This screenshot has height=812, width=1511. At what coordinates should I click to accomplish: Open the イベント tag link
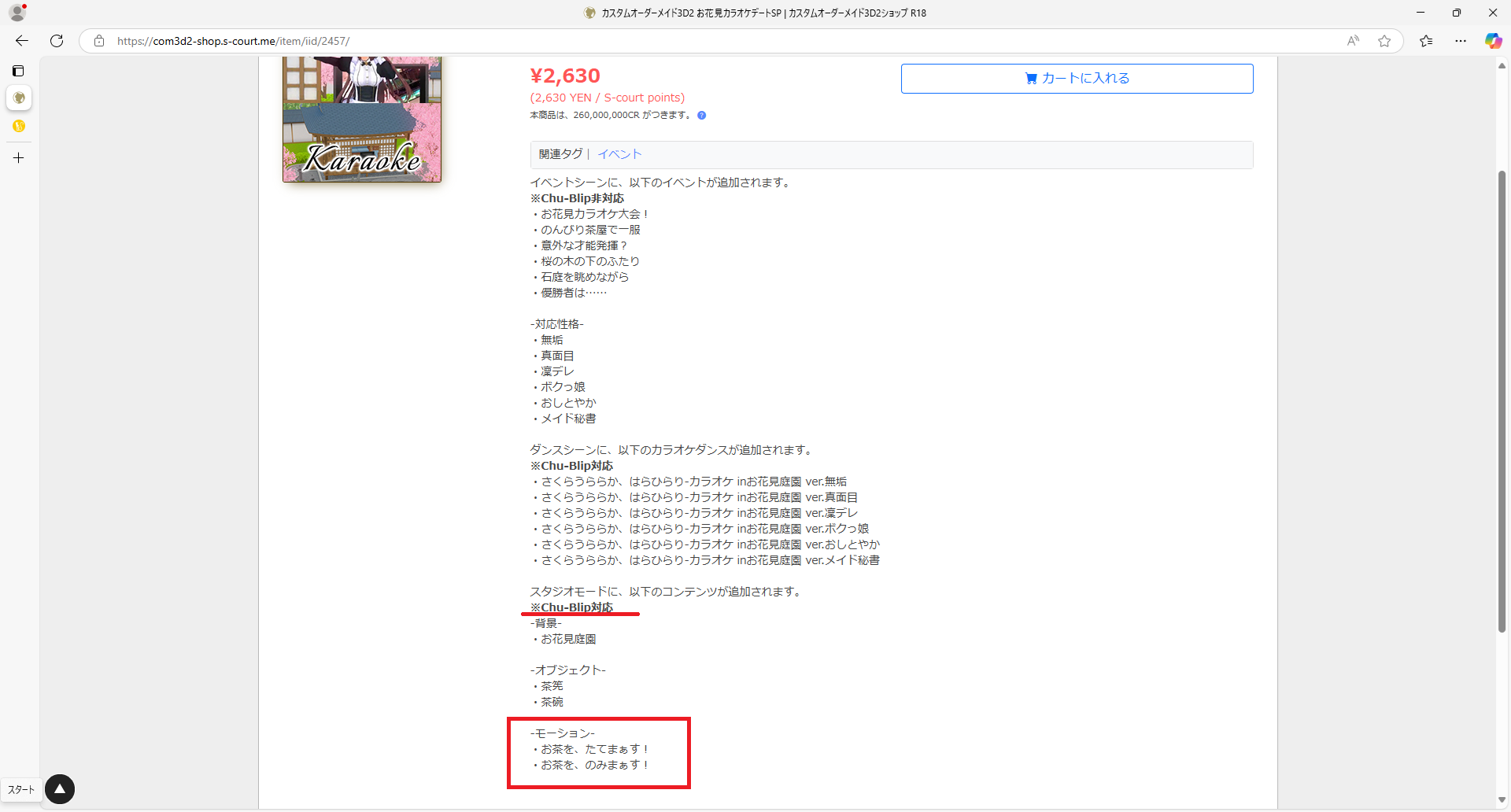coord(619,154)
